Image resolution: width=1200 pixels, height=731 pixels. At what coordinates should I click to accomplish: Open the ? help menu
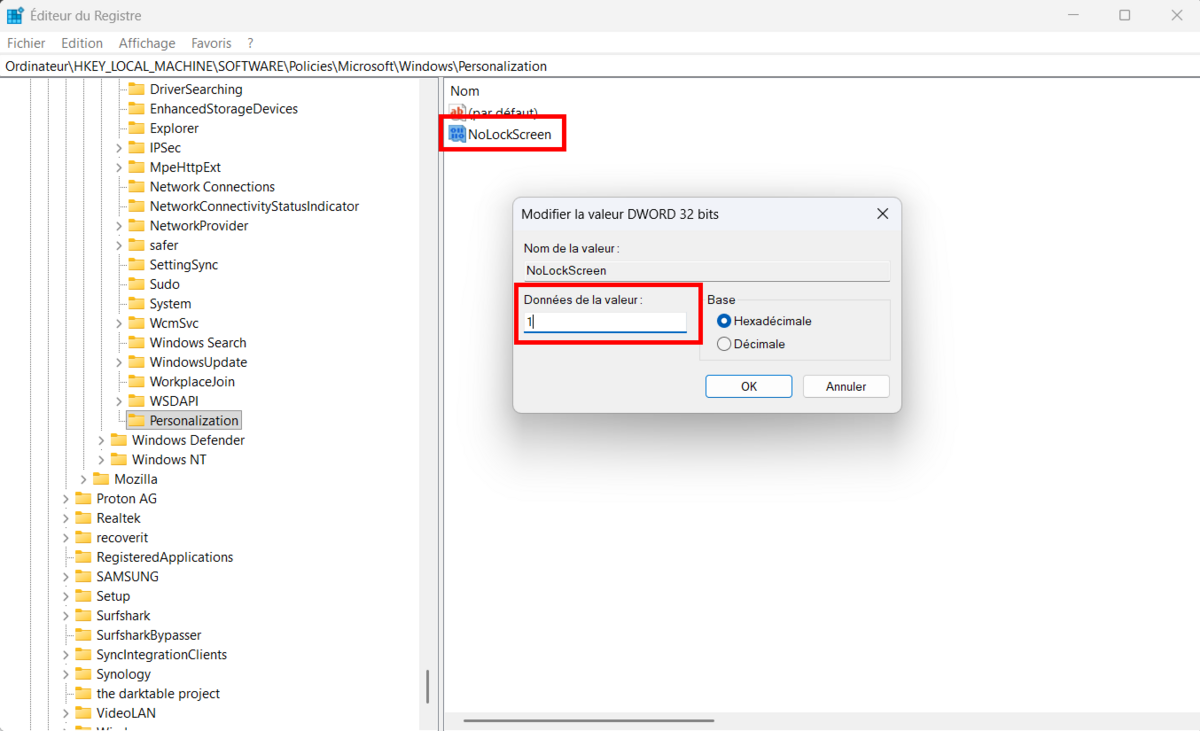[x=250, y=43]
